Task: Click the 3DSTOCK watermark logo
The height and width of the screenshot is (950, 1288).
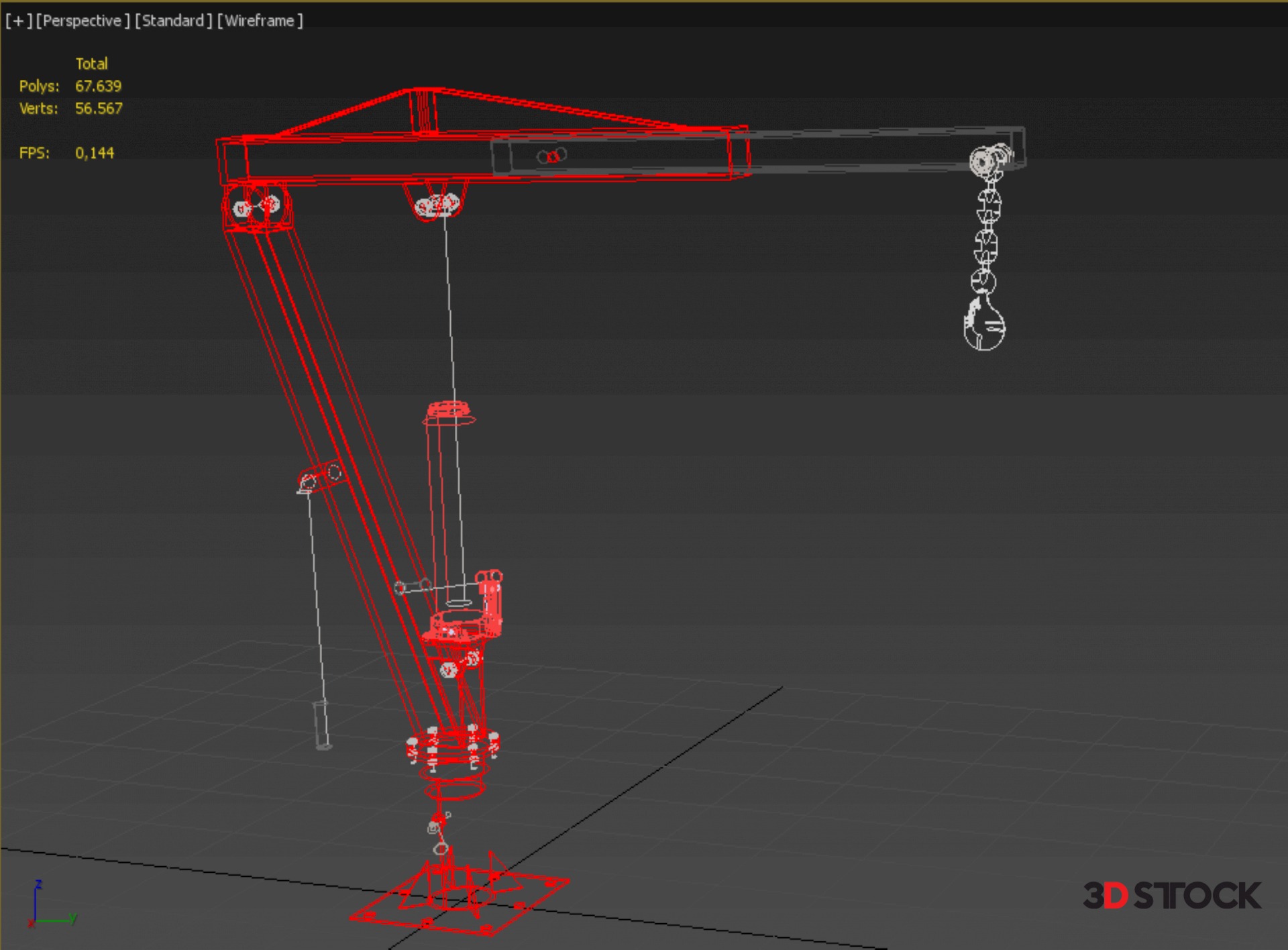Action: point(1172,896)
